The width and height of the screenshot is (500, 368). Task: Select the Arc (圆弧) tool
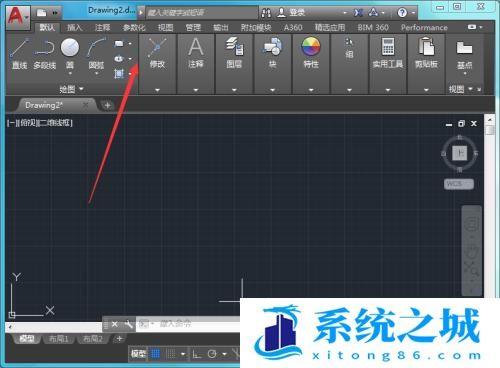click(96, 53)
